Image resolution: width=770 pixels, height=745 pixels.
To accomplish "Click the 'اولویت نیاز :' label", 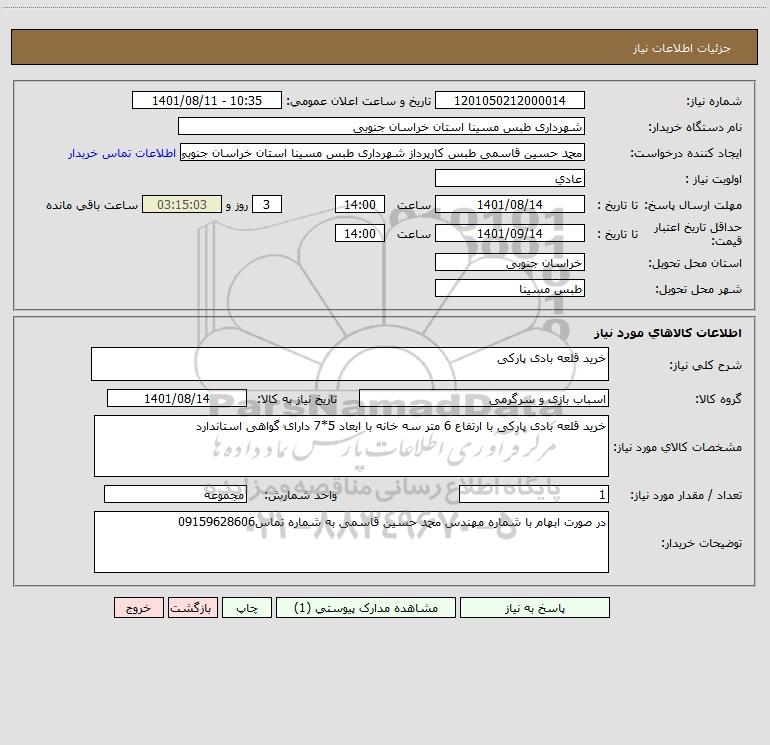I will (714, 180).
